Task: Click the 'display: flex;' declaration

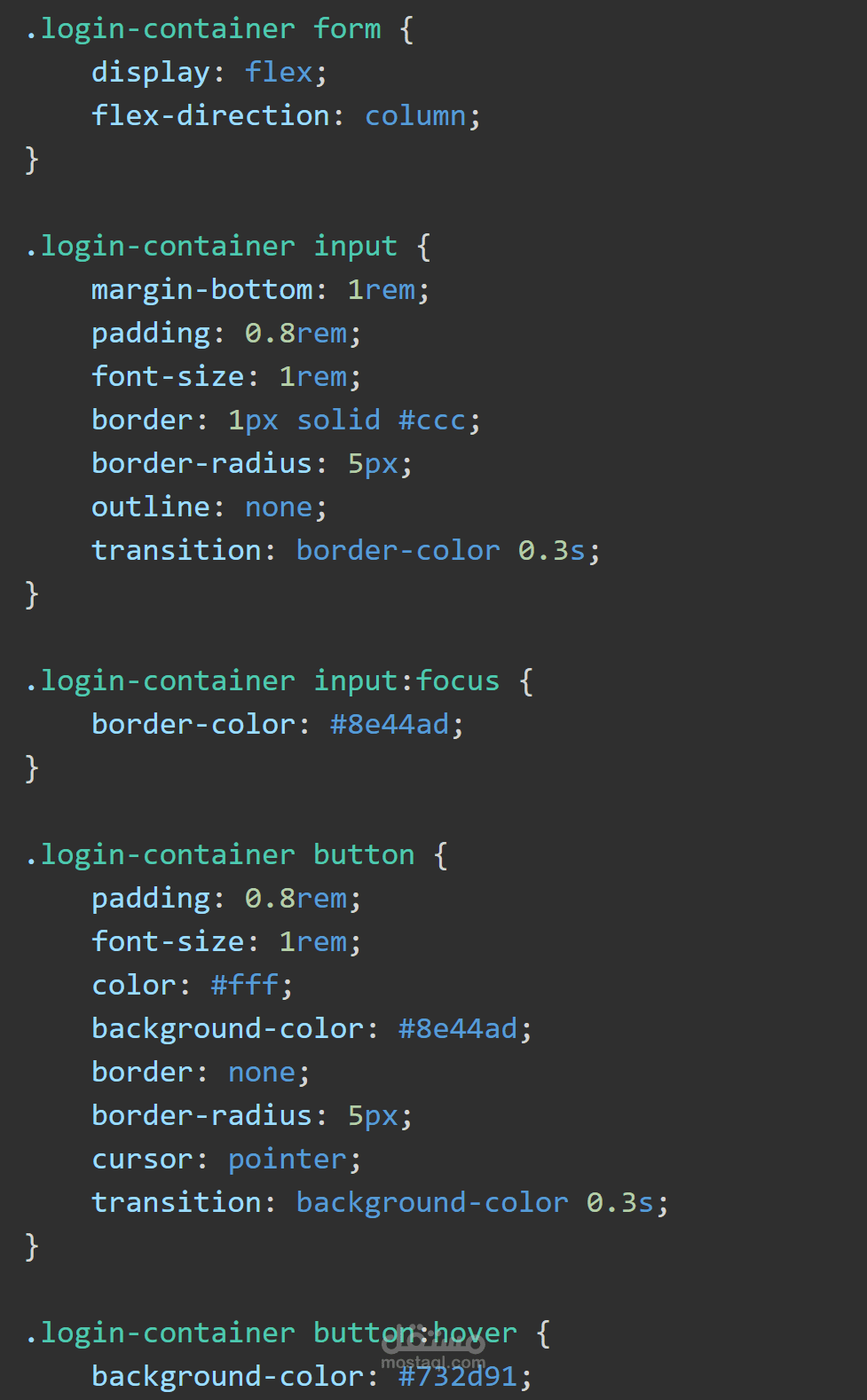Action: click(209, 73)
